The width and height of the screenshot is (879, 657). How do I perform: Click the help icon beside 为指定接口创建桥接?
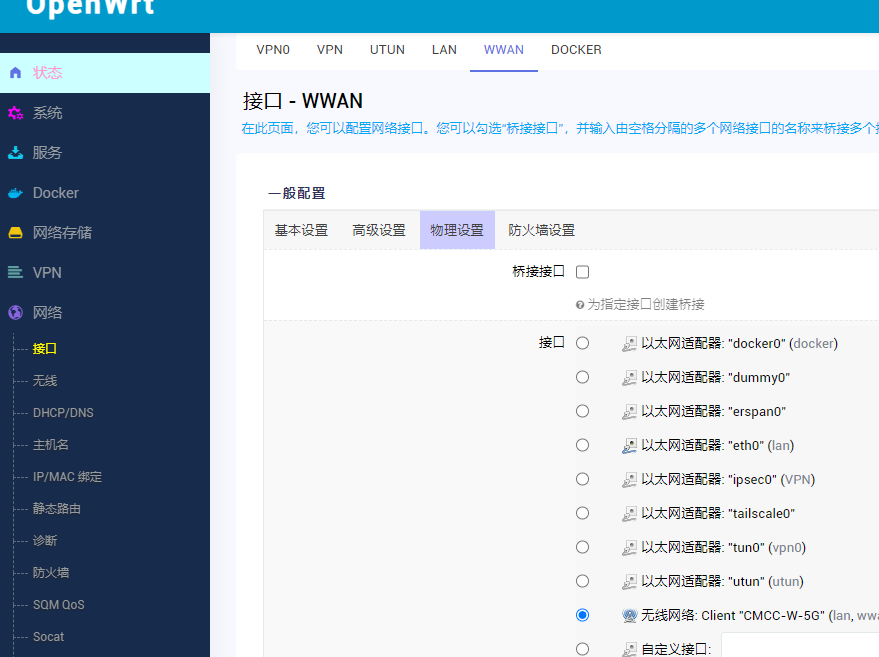580,305
